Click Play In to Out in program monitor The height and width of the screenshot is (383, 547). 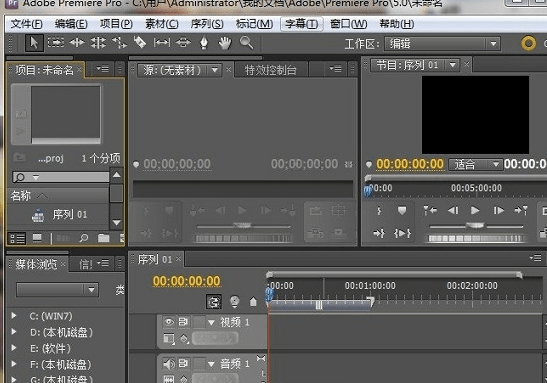point(402,233)
